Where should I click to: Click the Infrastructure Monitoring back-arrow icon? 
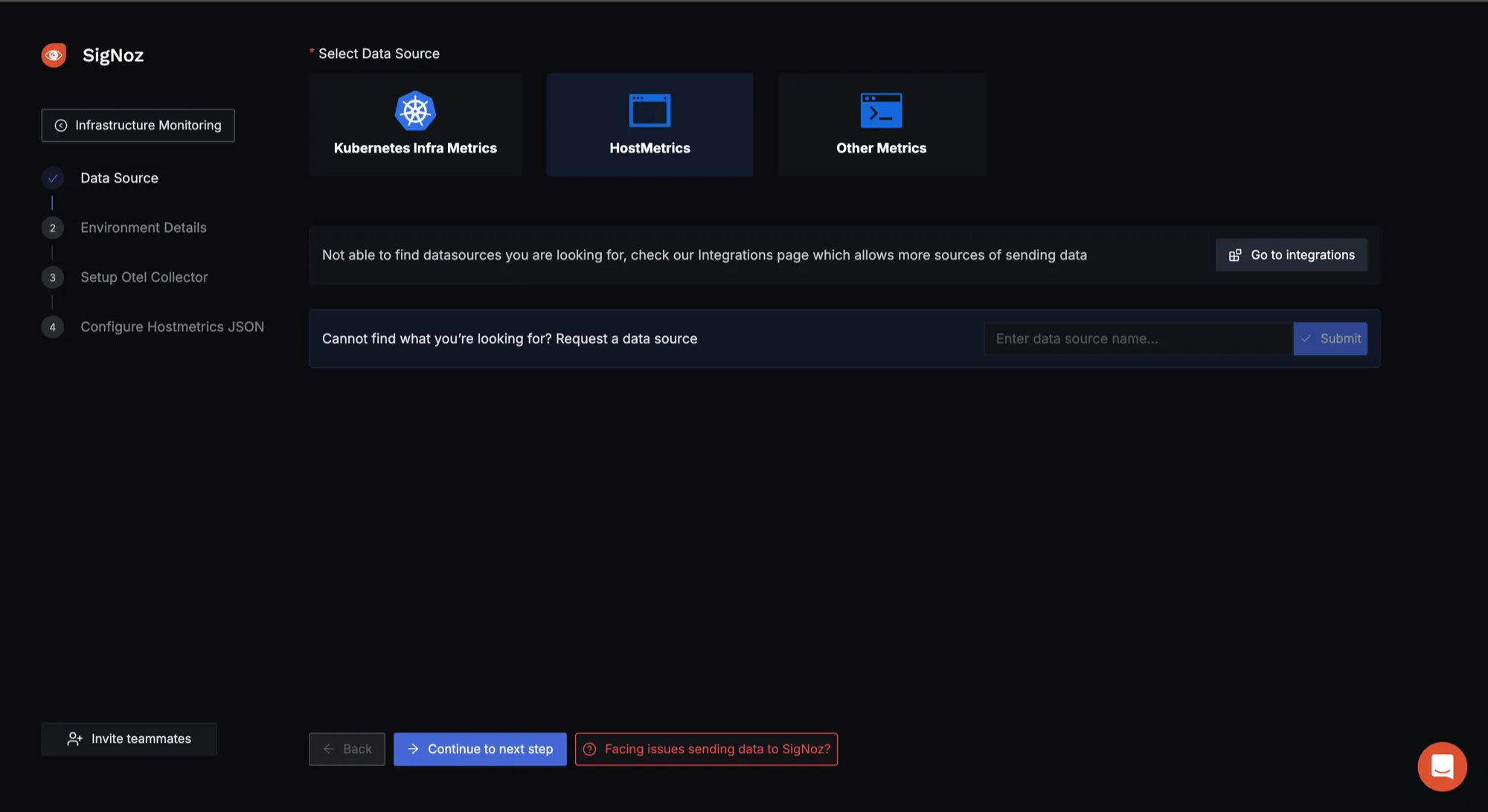[x=61, y=125]
